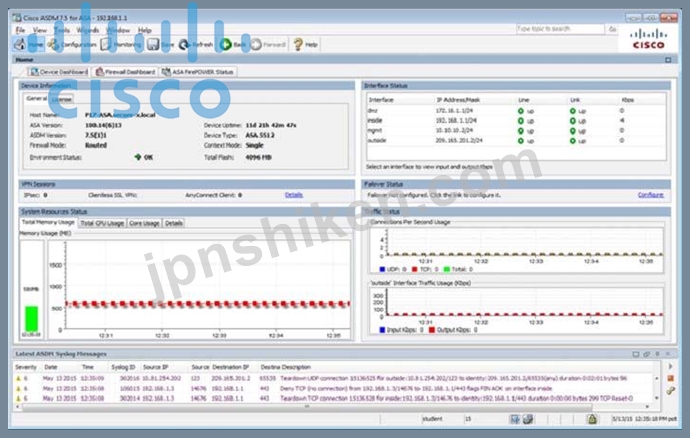Viewport: 690px width, 438px height.
Task: Open the Configuration view from toolbar
Action: (x=73, y=44)
